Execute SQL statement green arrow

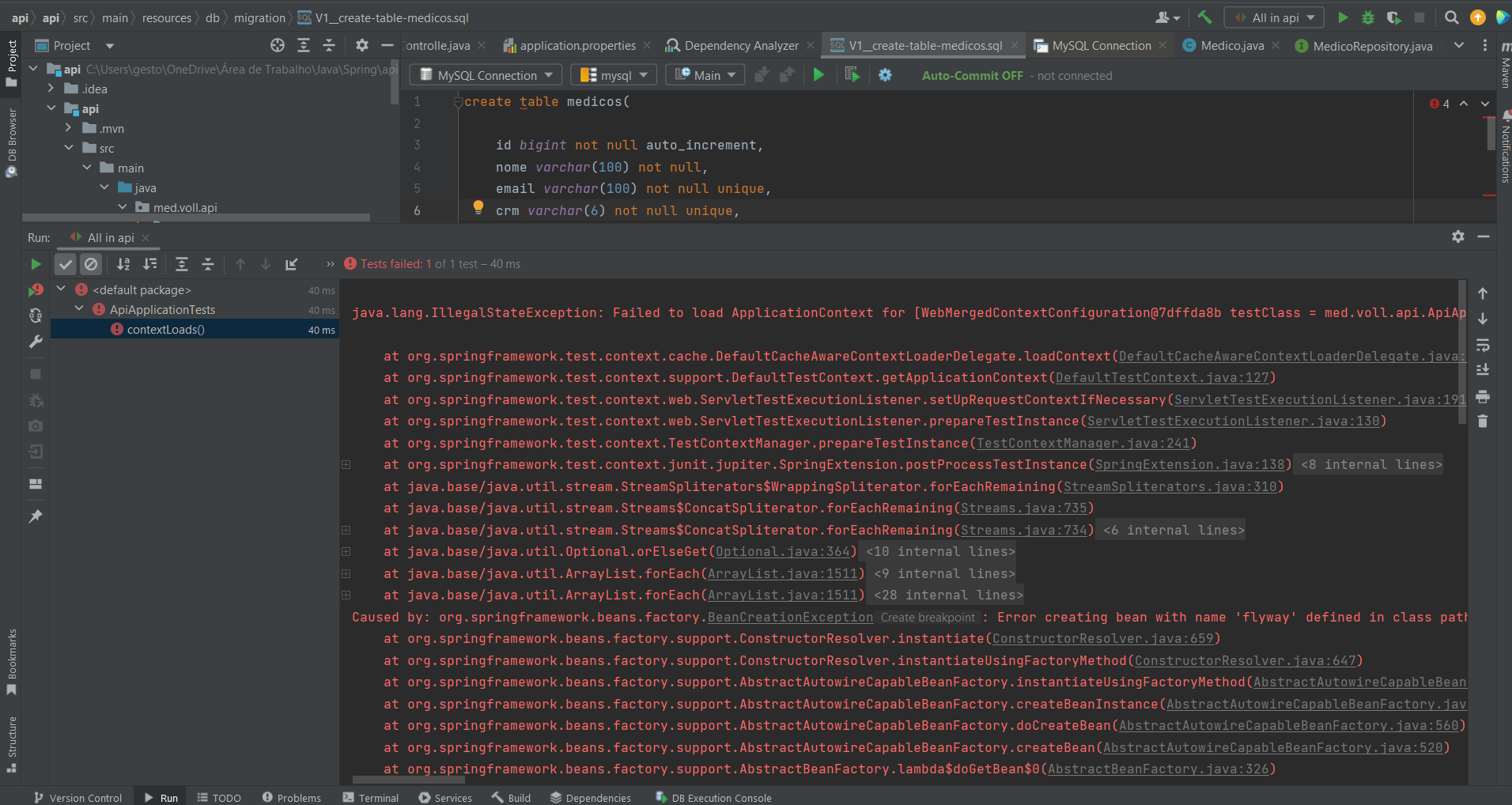[x=818, y=75]
